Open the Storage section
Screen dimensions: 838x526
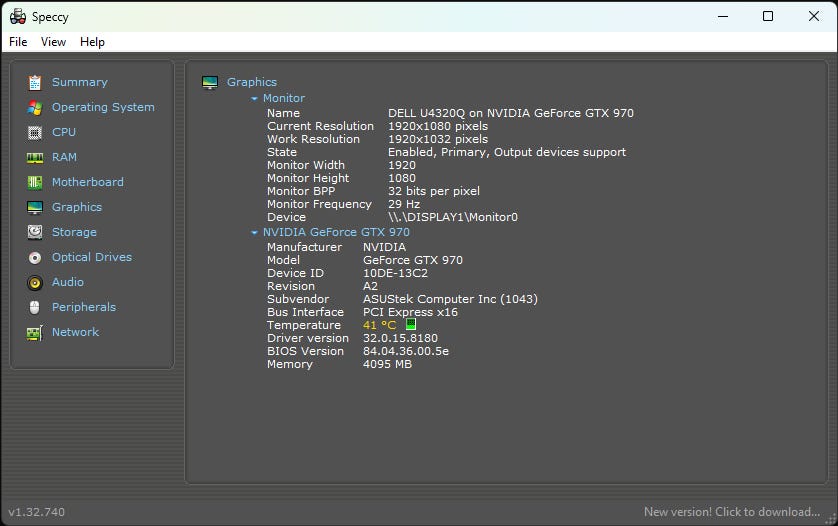tap(74, 232)
